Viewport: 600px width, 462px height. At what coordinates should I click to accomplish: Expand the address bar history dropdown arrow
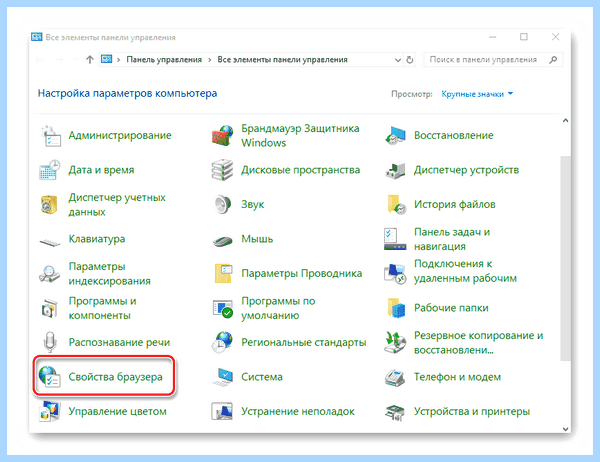tap(398, 60)
